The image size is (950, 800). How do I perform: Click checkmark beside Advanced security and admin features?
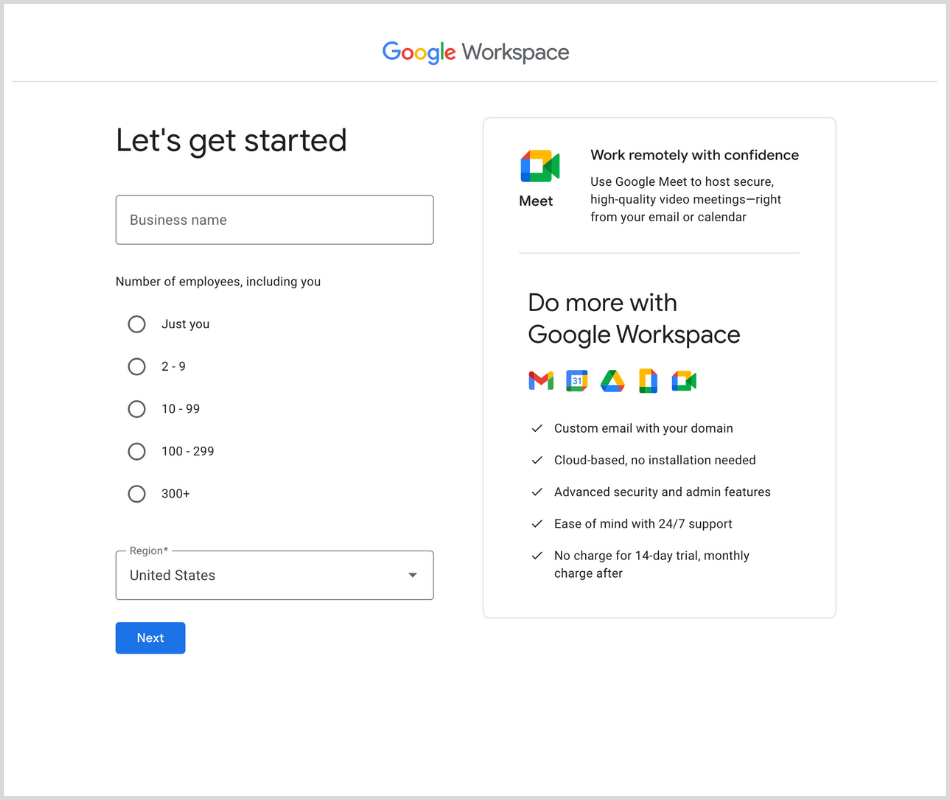[x=537, y=492]
